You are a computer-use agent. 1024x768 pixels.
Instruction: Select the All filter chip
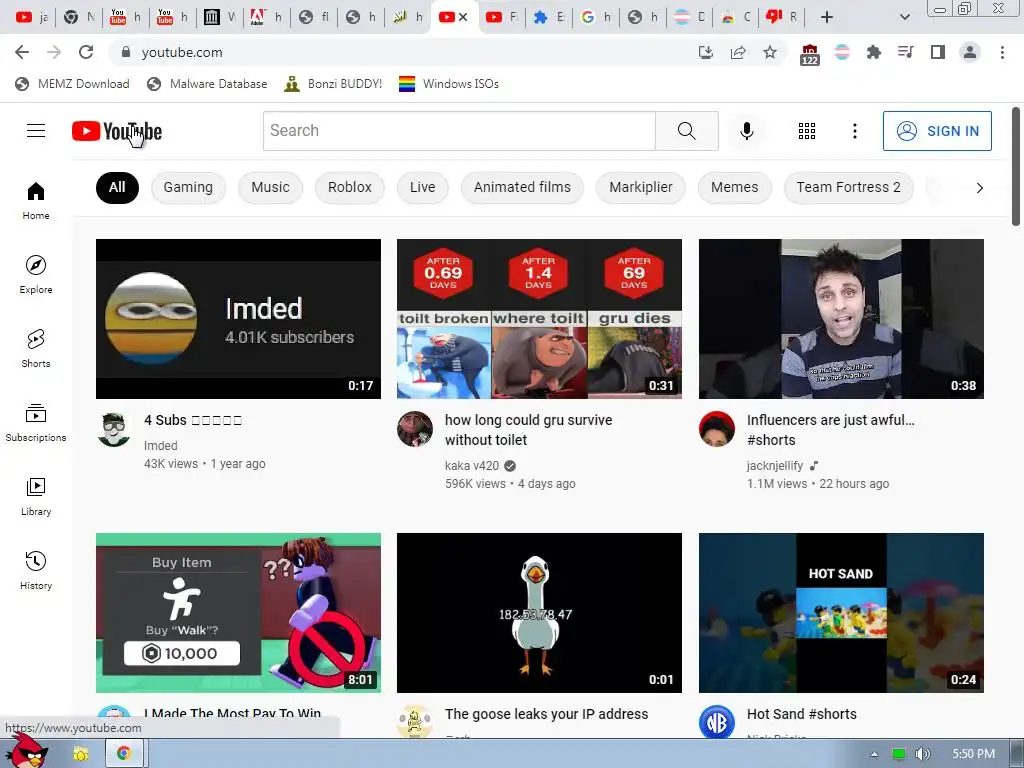click(x=117, y=187)
